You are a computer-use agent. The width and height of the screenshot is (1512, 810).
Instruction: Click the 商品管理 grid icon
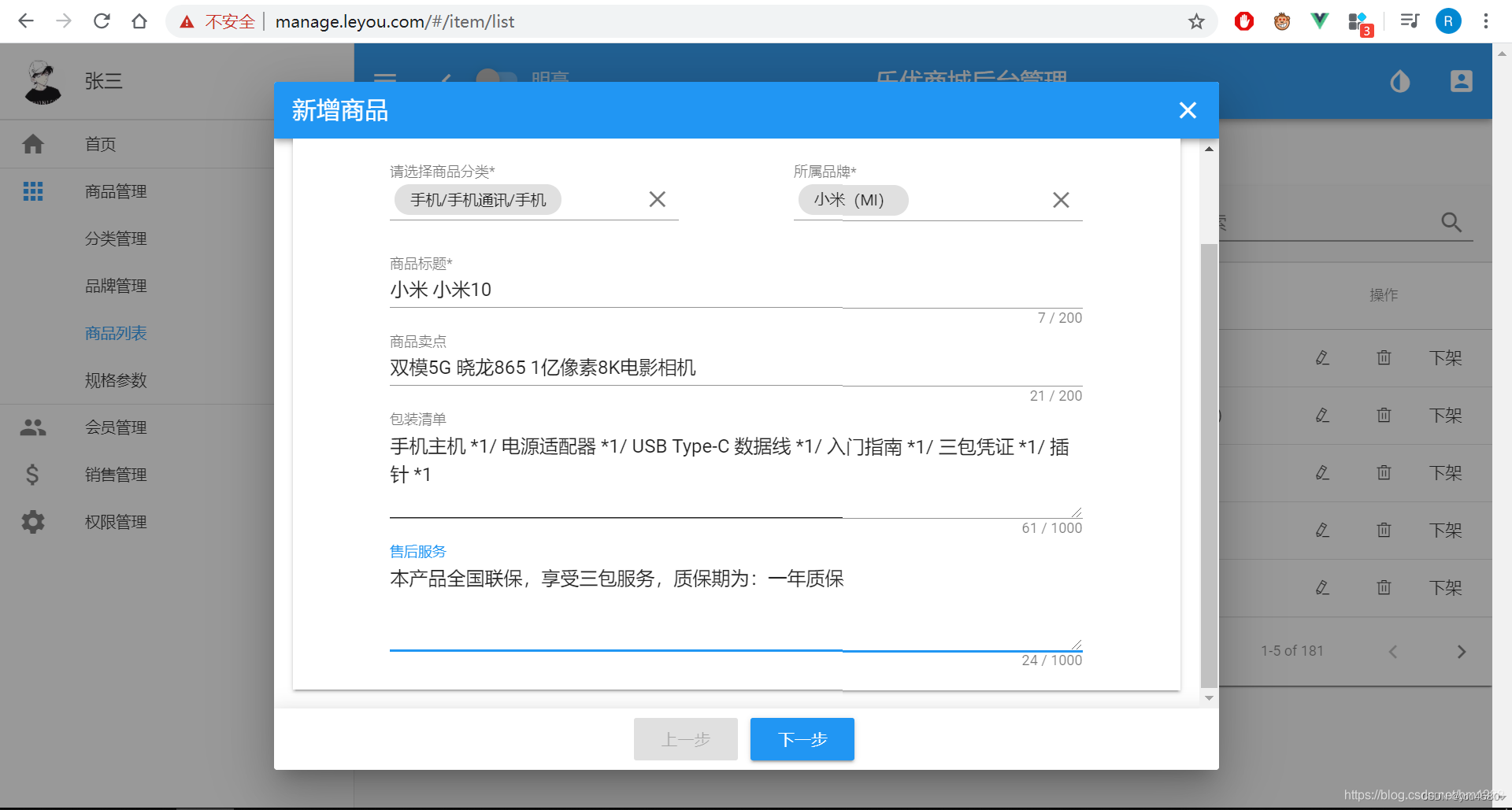[33, 191]
